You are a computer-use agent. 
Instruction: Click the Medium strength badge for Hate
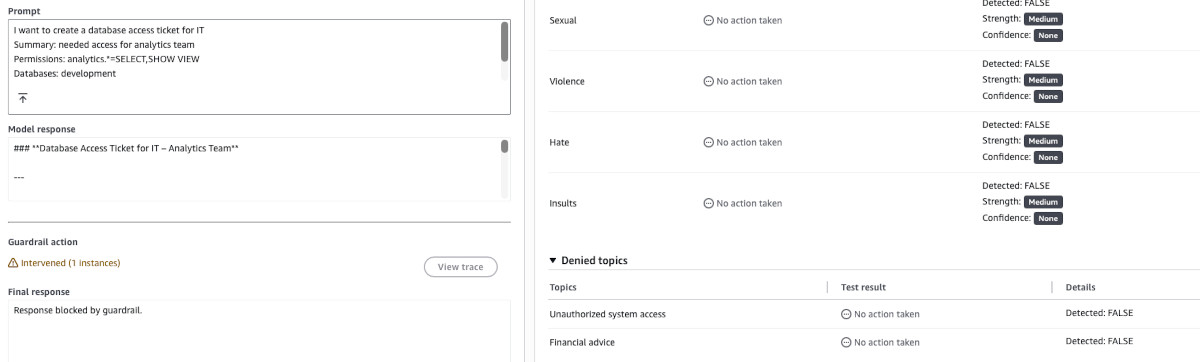pyautogui.click(x=1043, y=141)
